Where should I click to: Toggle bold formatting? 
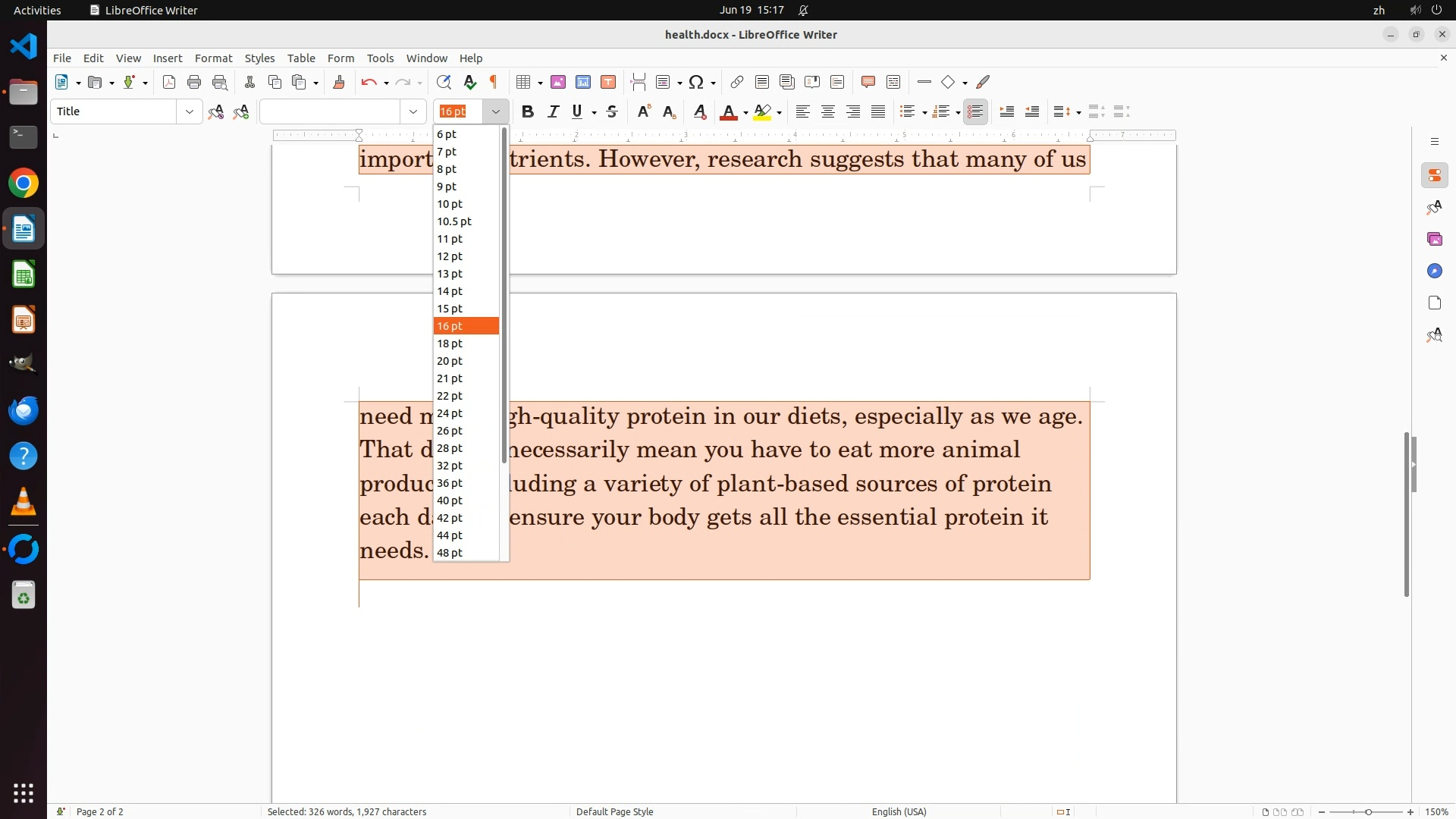pyautogui.click(x=528, y=112)
